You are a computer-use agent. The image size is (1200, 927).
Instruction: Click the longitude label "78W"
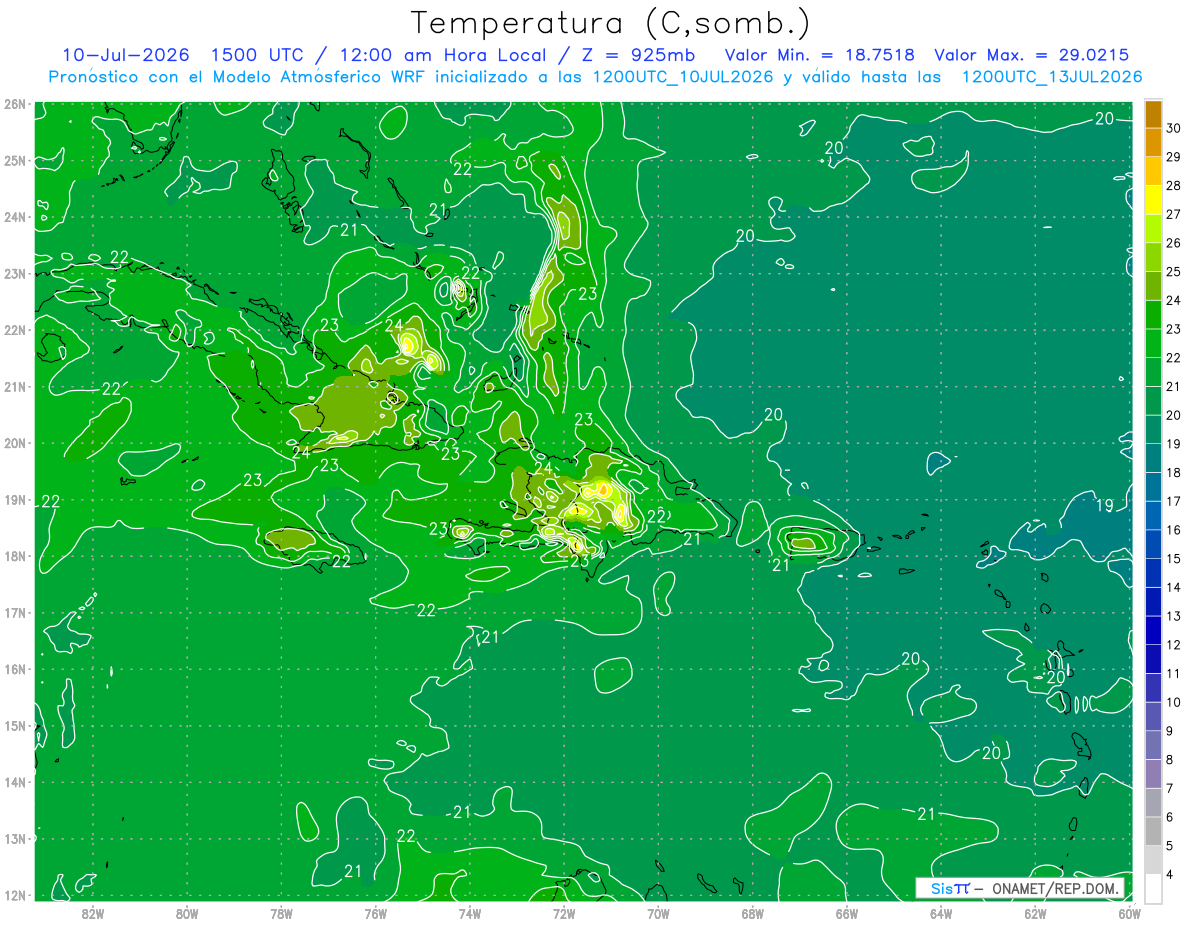281,913
